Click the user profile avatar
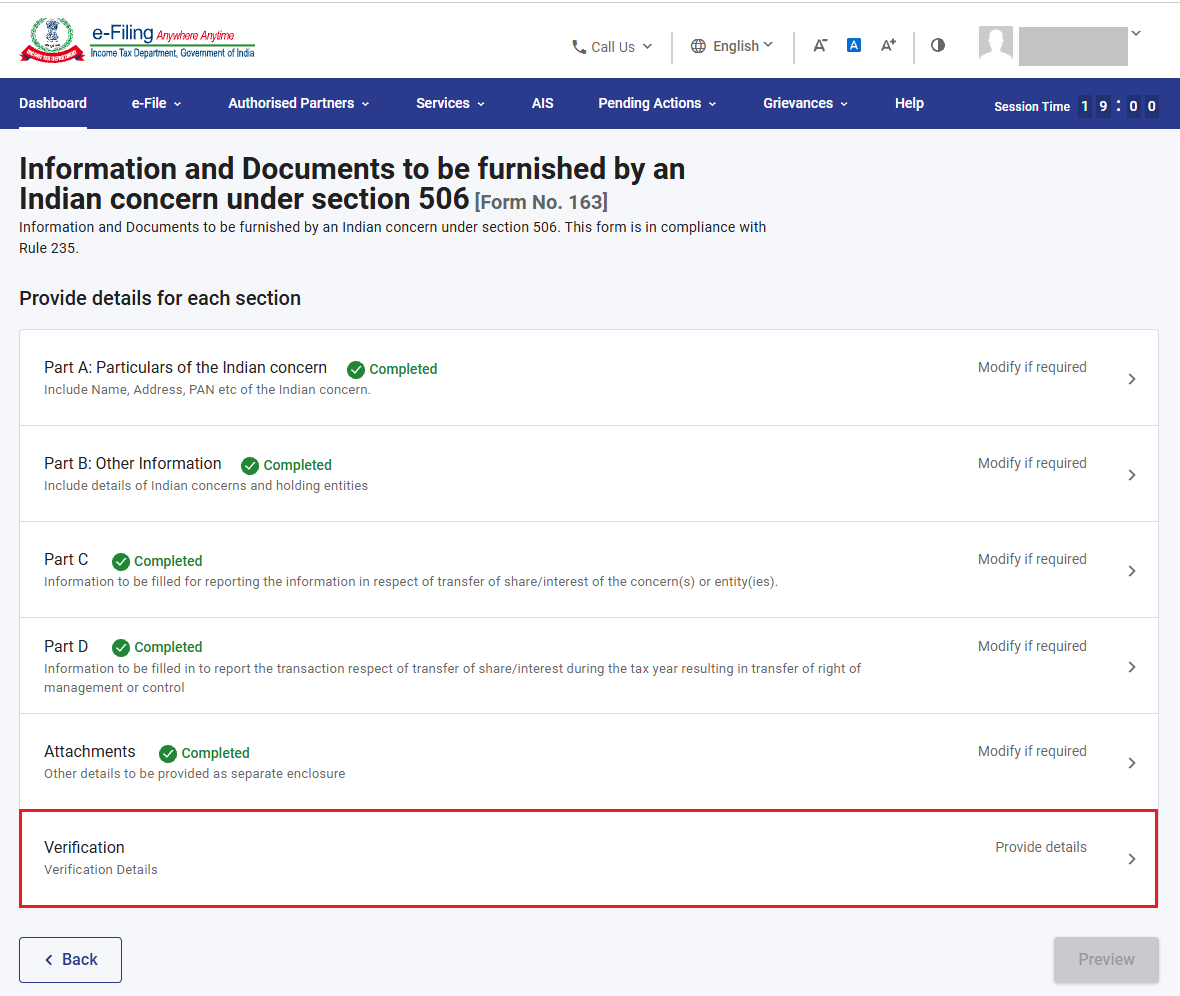Viewport: 1180px width, 996px height. pos(996,43)
